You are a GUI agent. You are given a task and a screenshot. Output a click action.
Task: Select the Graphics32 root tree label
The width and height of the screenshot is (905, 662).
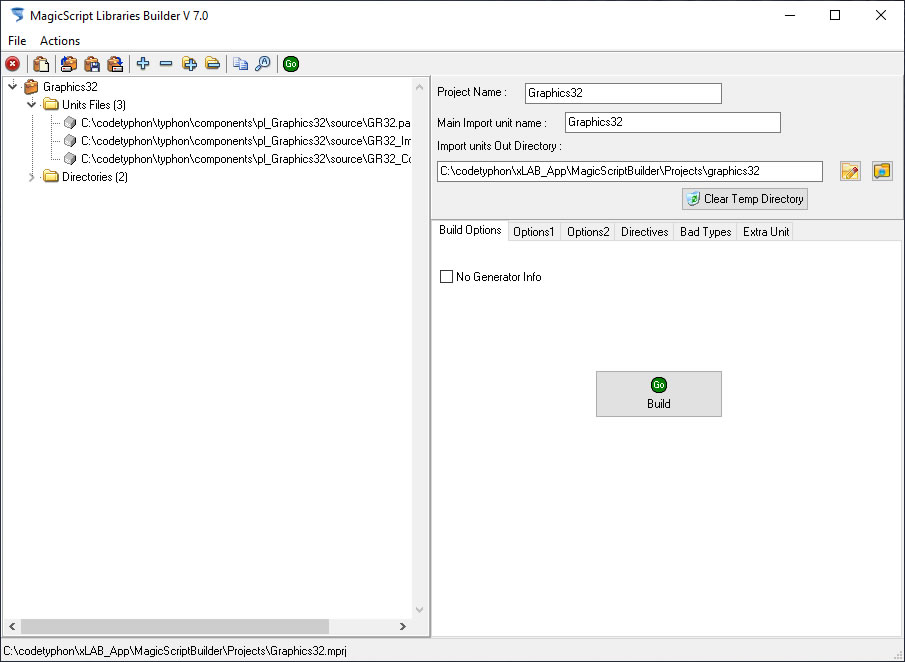(70, 87)
